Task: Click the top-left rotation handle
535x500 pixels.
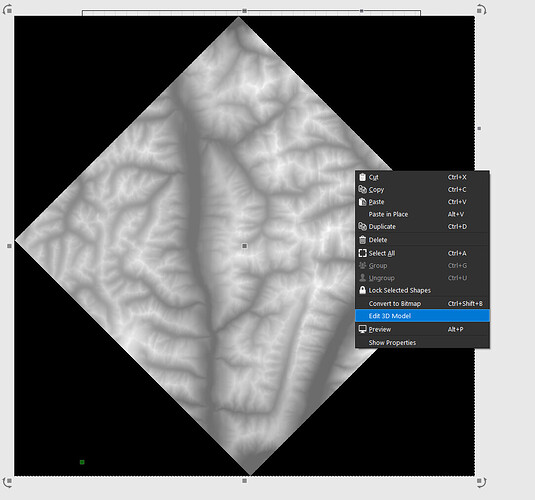Action: pyautogui.click(x=8, y=10)
